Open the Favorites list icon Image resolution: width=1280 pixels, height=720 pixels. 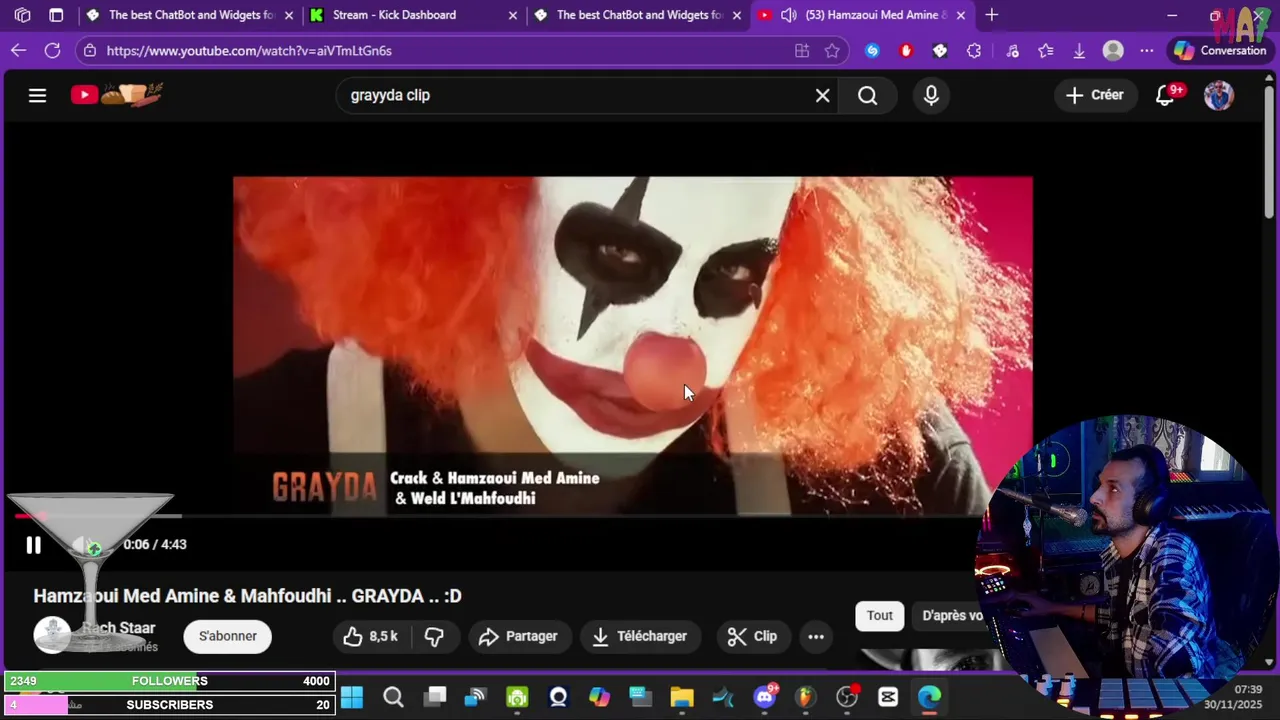click(x=1046, y=50)
